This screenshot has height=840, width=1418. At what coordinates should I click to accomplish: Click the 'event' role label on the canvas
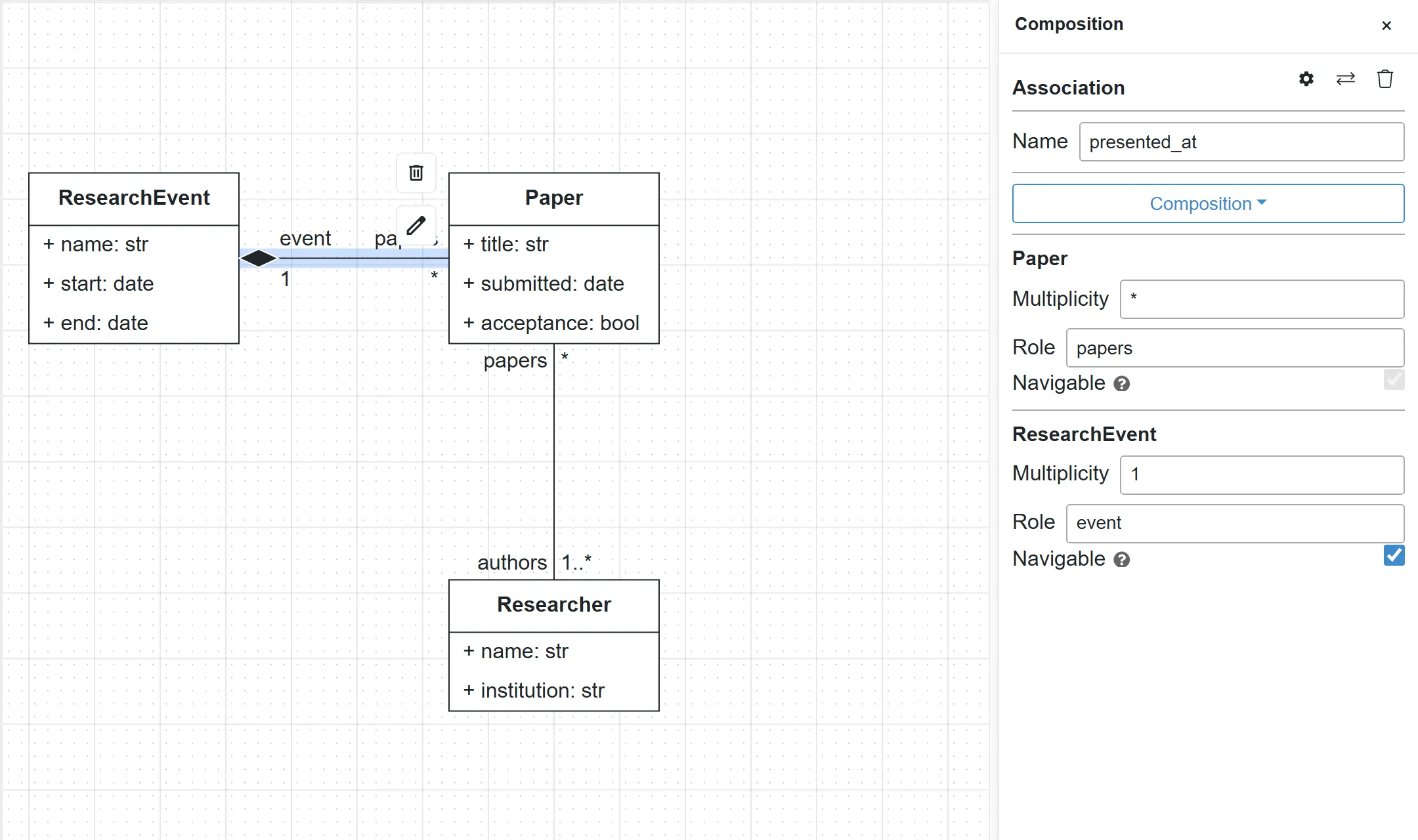pos(305,238)
